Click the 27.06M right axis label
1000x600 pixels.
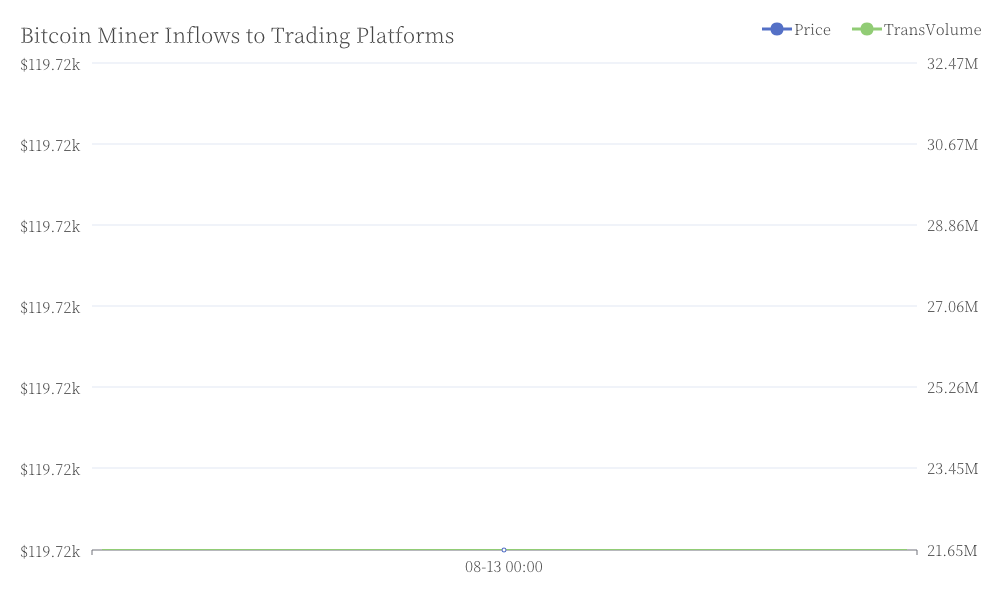pyautogui.click(x=952, y=307)
